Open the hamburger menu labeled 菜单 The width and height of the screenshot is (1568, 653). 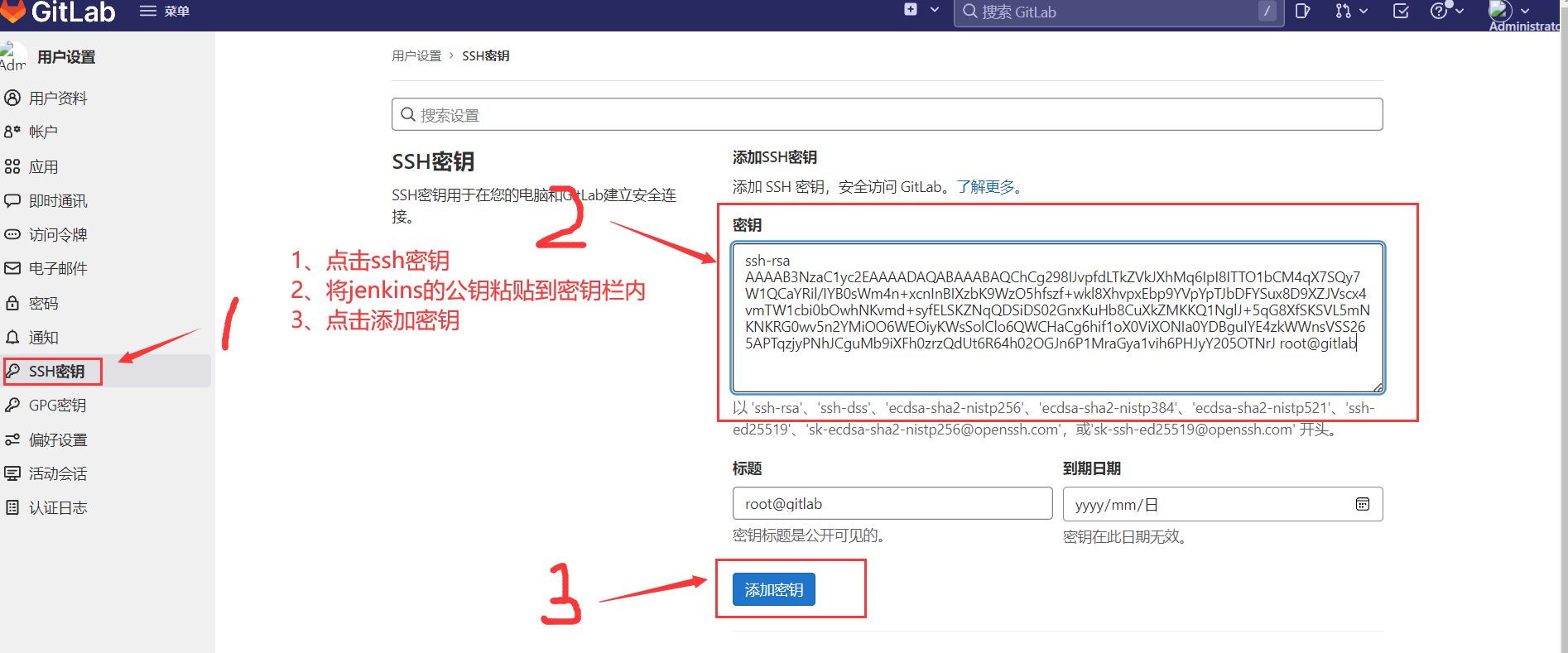click(165, 11)
